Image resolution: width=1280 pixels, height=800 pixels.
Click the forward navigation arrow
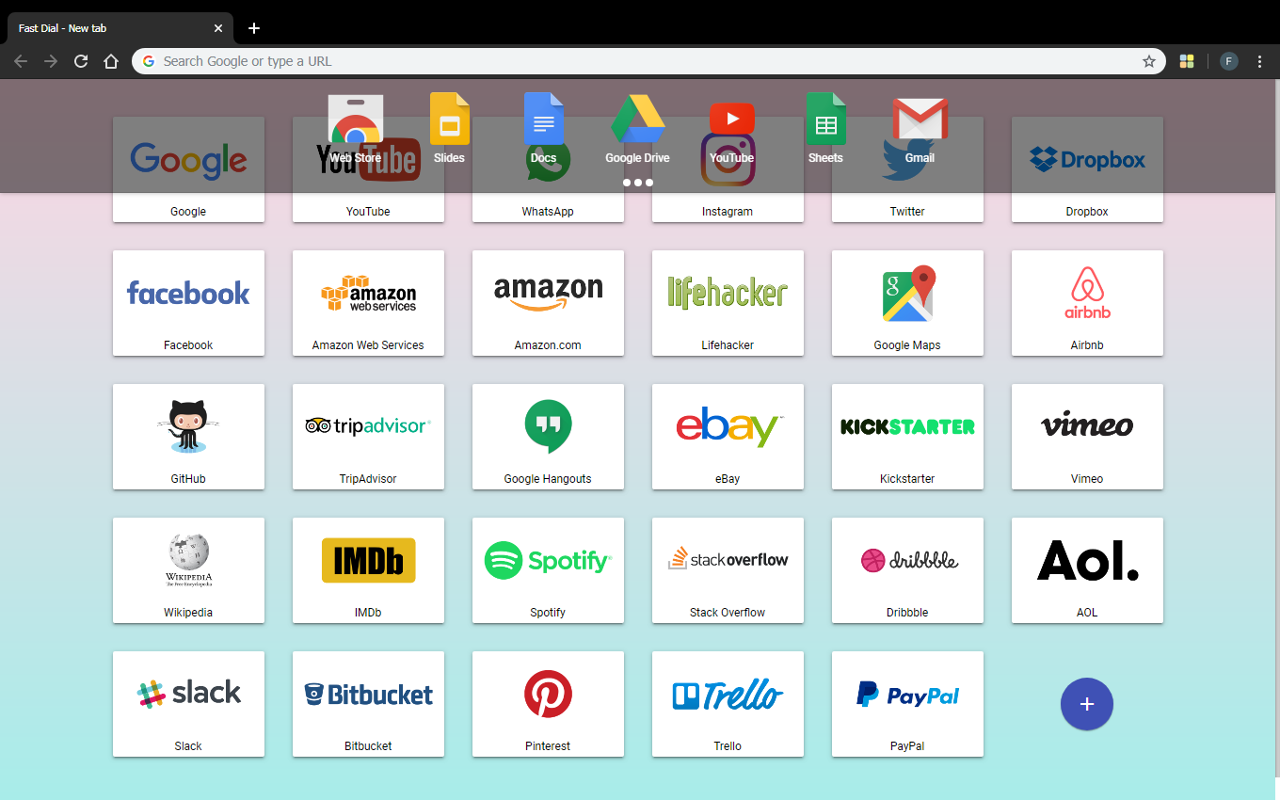pos(51,61)
